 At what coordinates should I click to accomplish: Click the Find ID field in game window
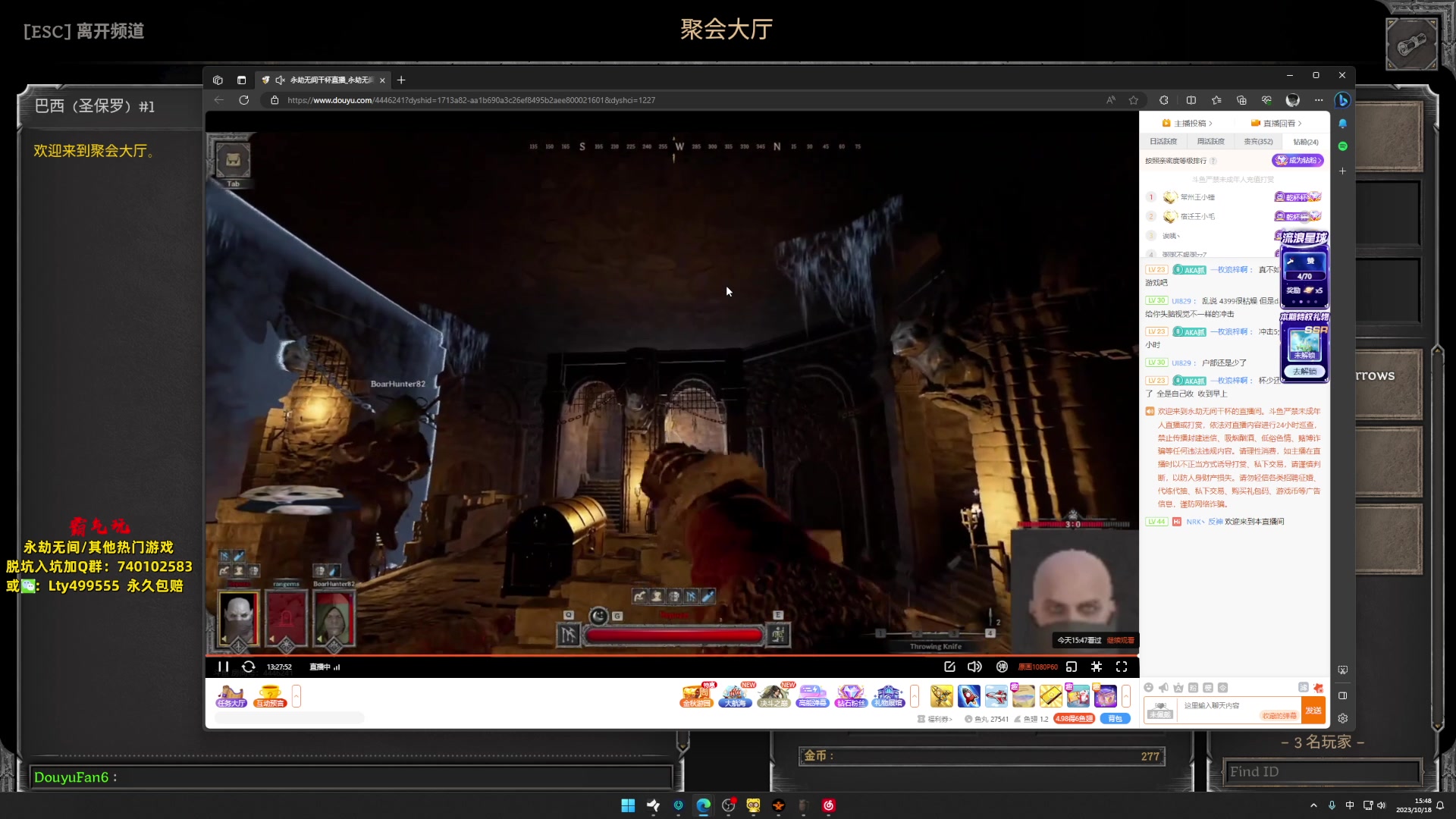[x=1322, y=772]
